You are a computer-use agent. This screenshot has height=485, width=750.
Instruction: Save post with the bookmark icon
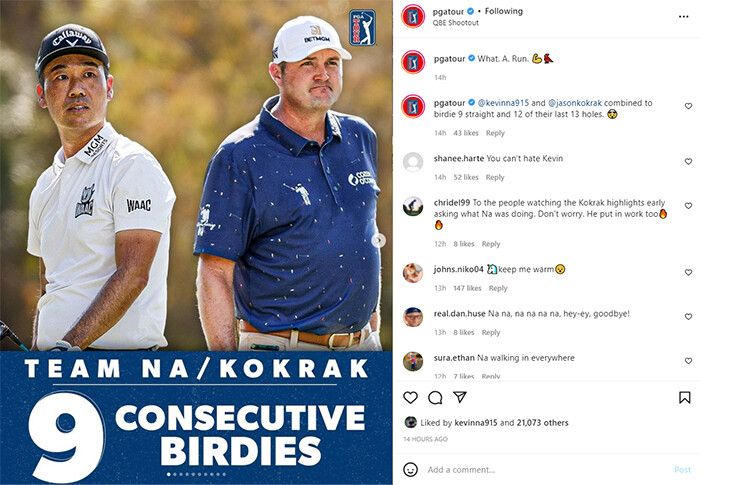tap(684, 397)
